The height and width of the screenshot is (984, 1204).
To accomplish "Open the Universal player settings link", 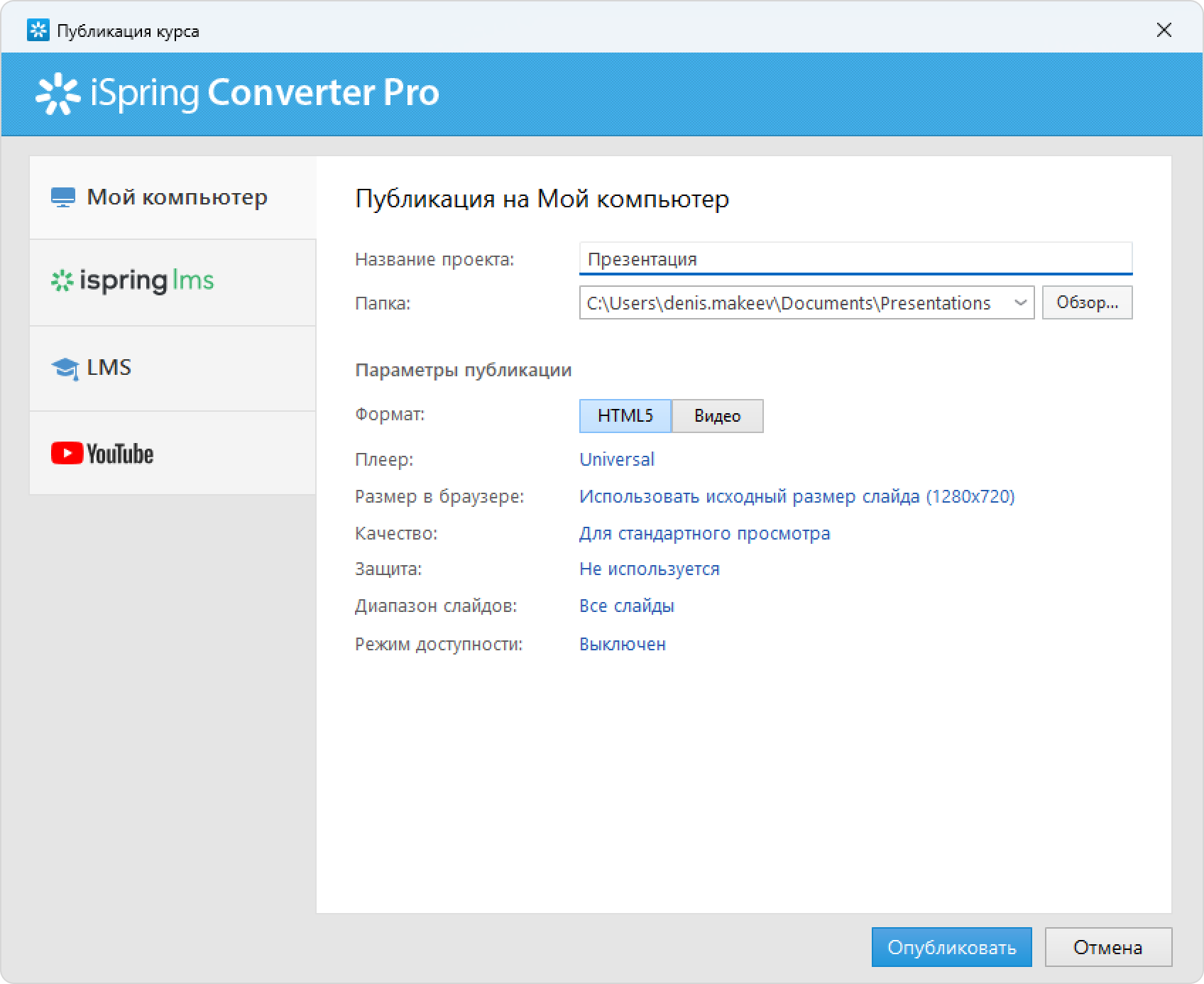I will point(617,459).
